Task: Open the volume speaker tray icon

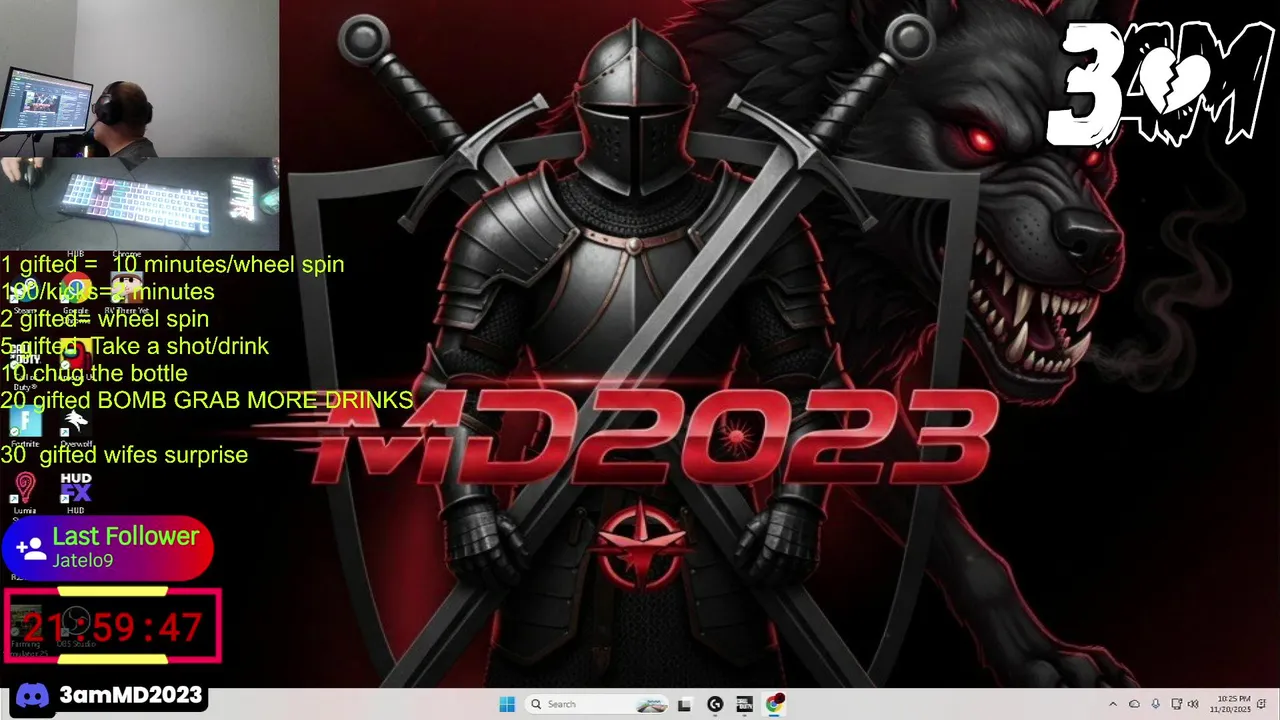Action: coord(1193,704)
